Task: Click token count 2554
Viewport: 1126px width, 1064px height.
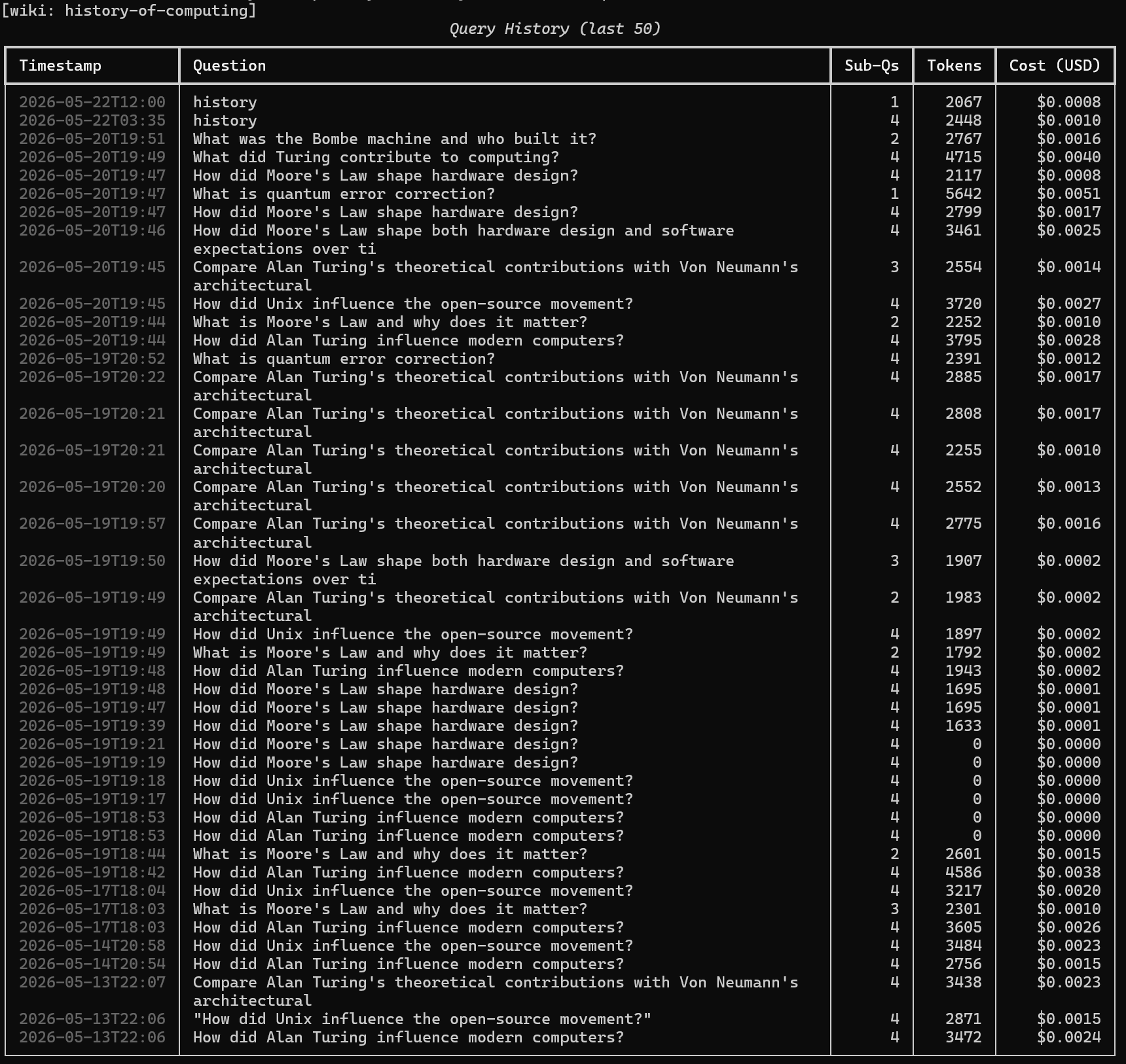Action: pos(963,267)
